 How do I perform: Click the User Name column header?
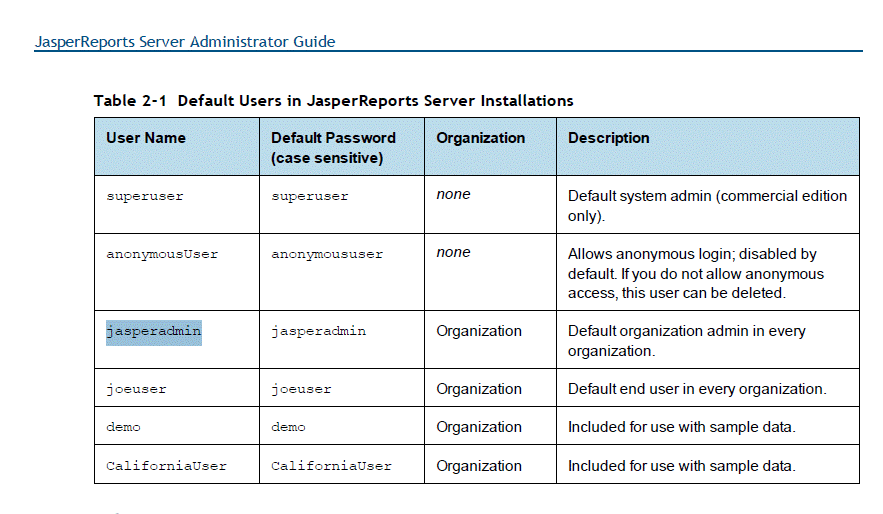[x=146, y=138]
